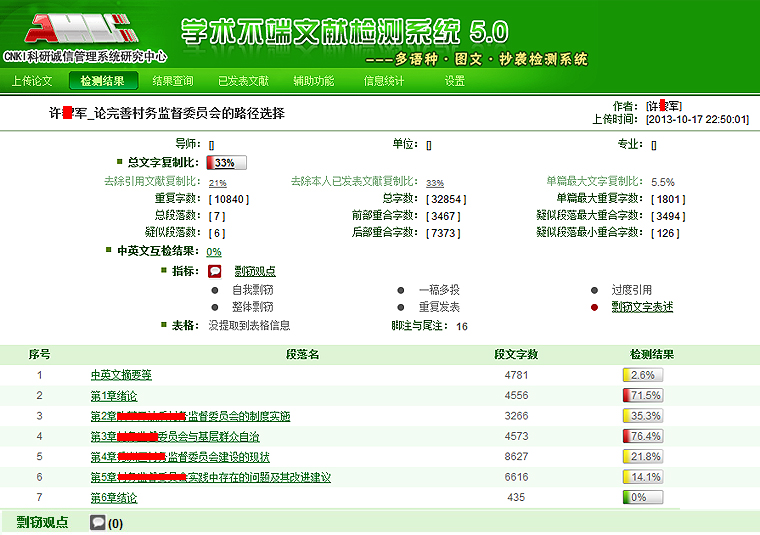Open the 设置 menu

[455, 81]
